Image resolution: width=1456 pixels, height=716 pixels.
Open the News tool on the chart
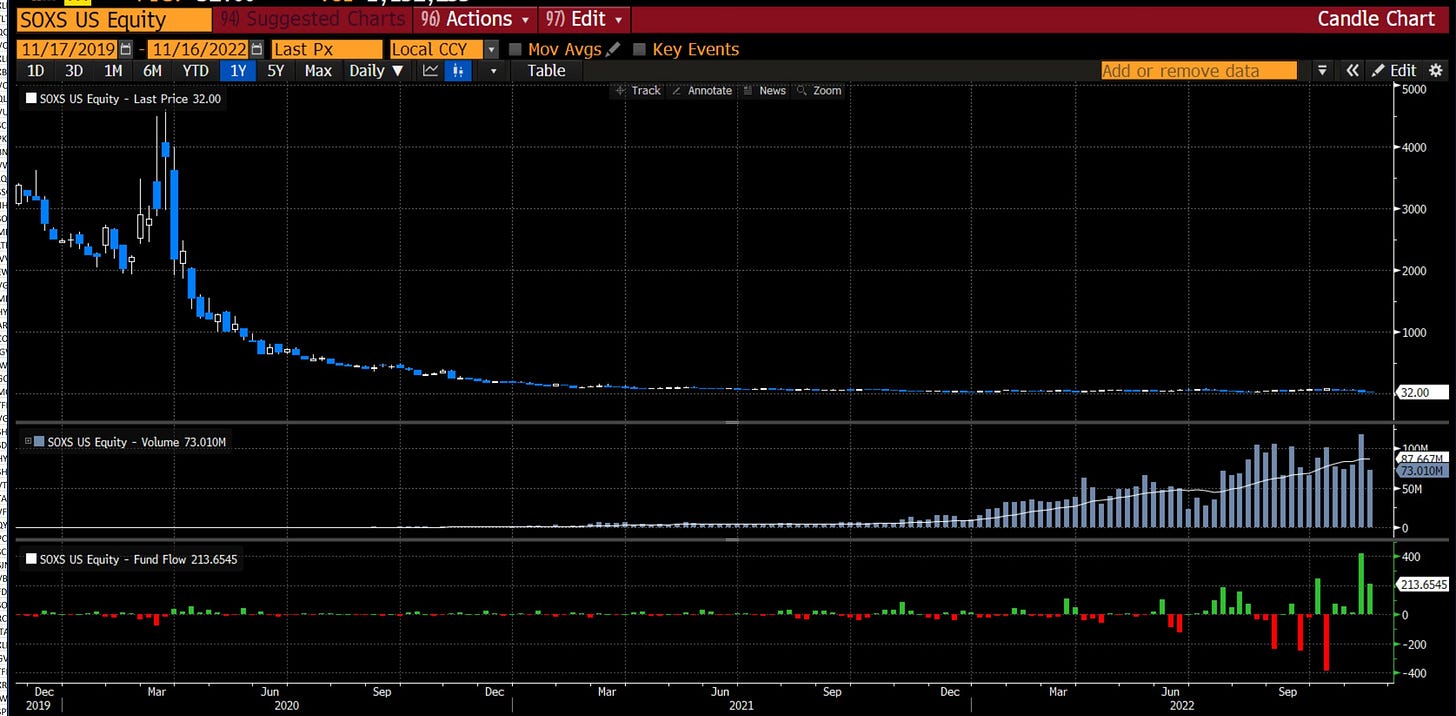(765, 90)
